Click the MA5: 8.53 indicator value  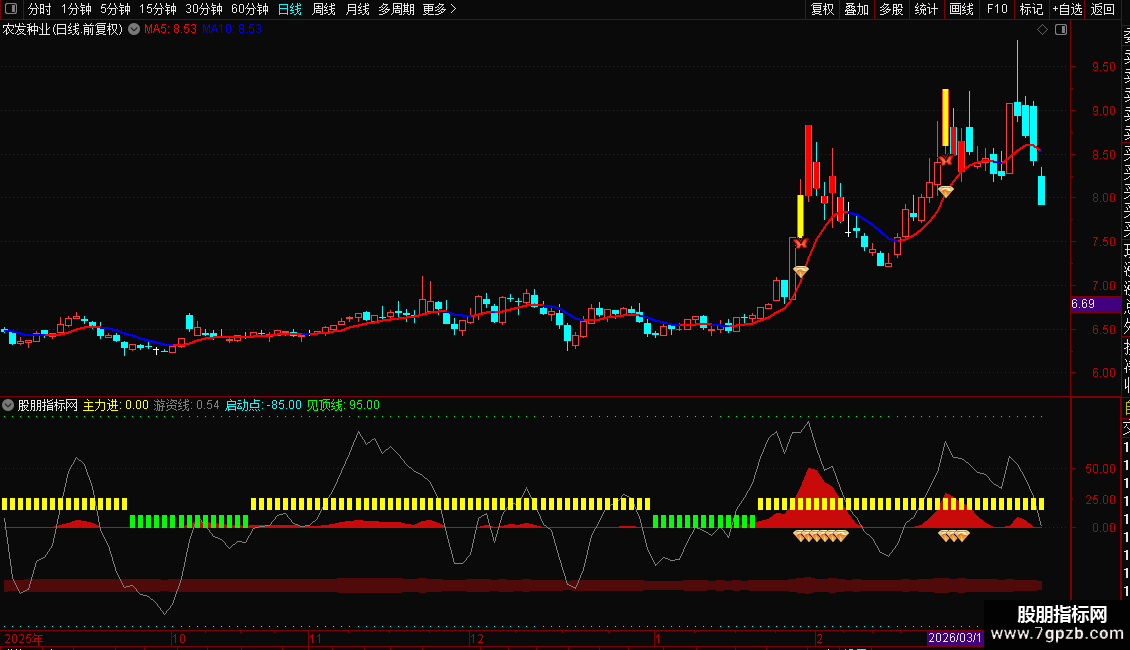(170, 29)
